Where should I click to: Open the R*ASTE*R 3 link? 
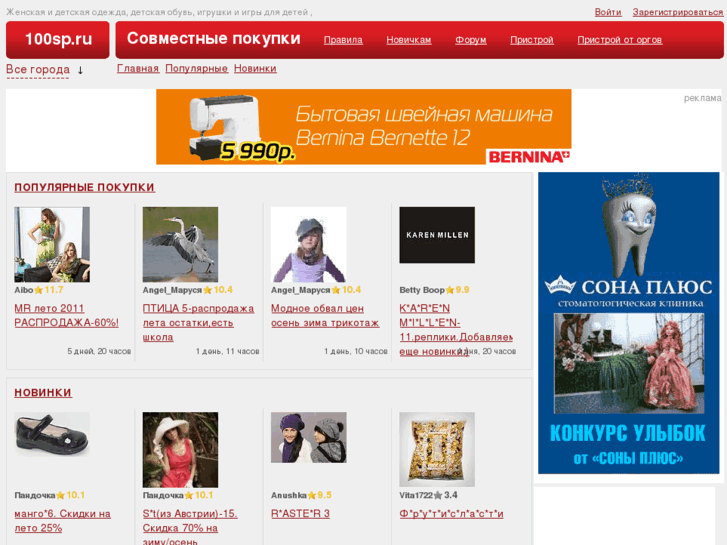coord(300,514)
